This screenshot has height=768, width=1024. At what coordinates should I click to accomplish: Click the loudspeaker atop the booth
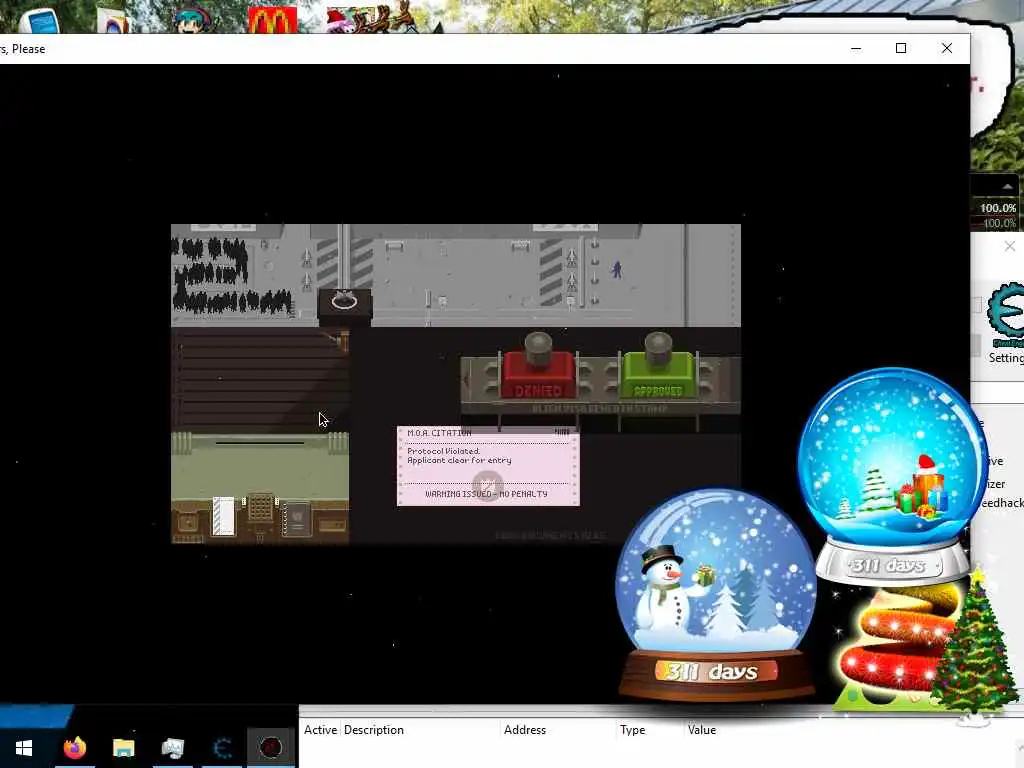344,302
